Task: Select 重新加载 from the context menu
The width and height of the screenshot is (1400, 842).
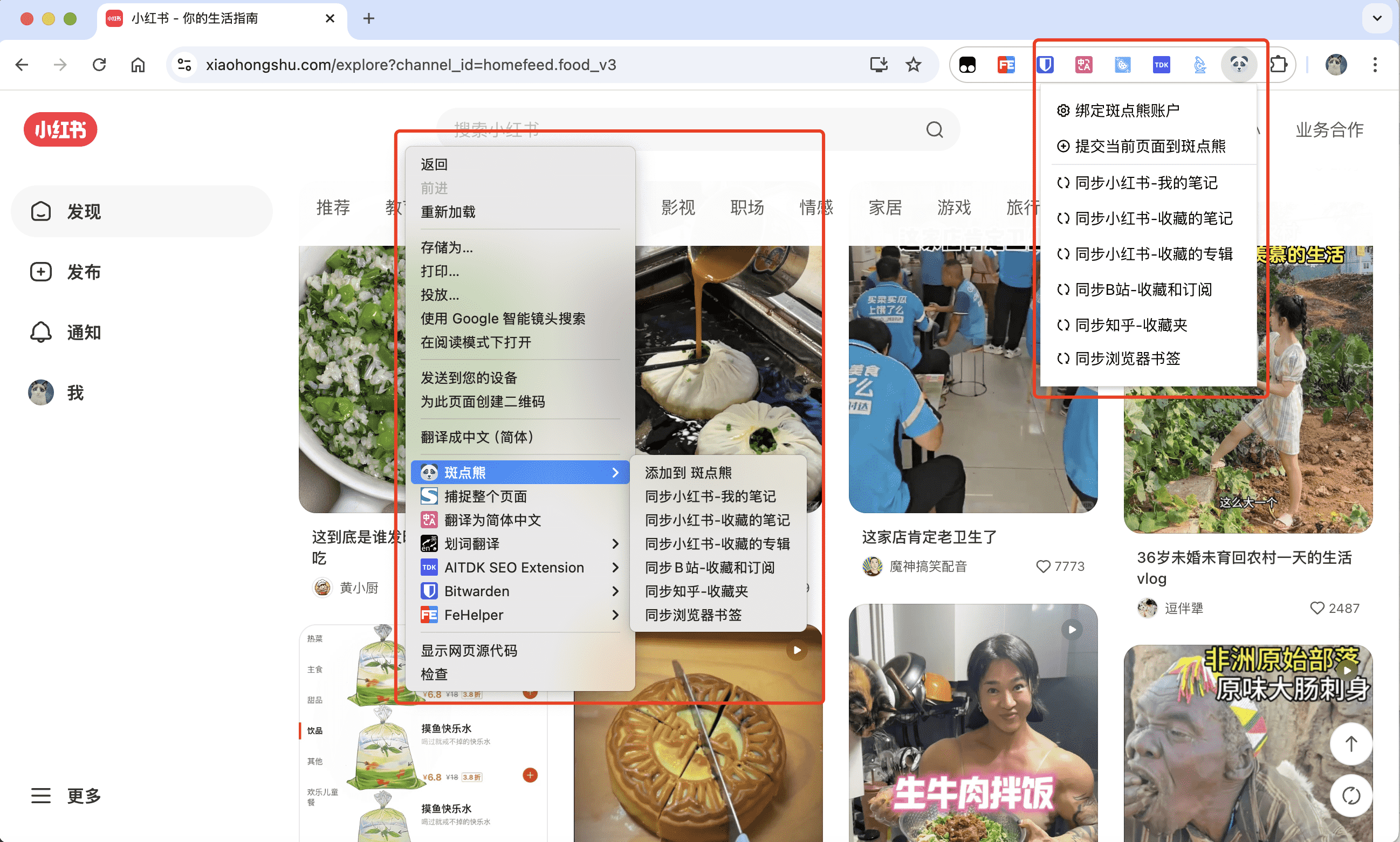Action: point(448,212)
